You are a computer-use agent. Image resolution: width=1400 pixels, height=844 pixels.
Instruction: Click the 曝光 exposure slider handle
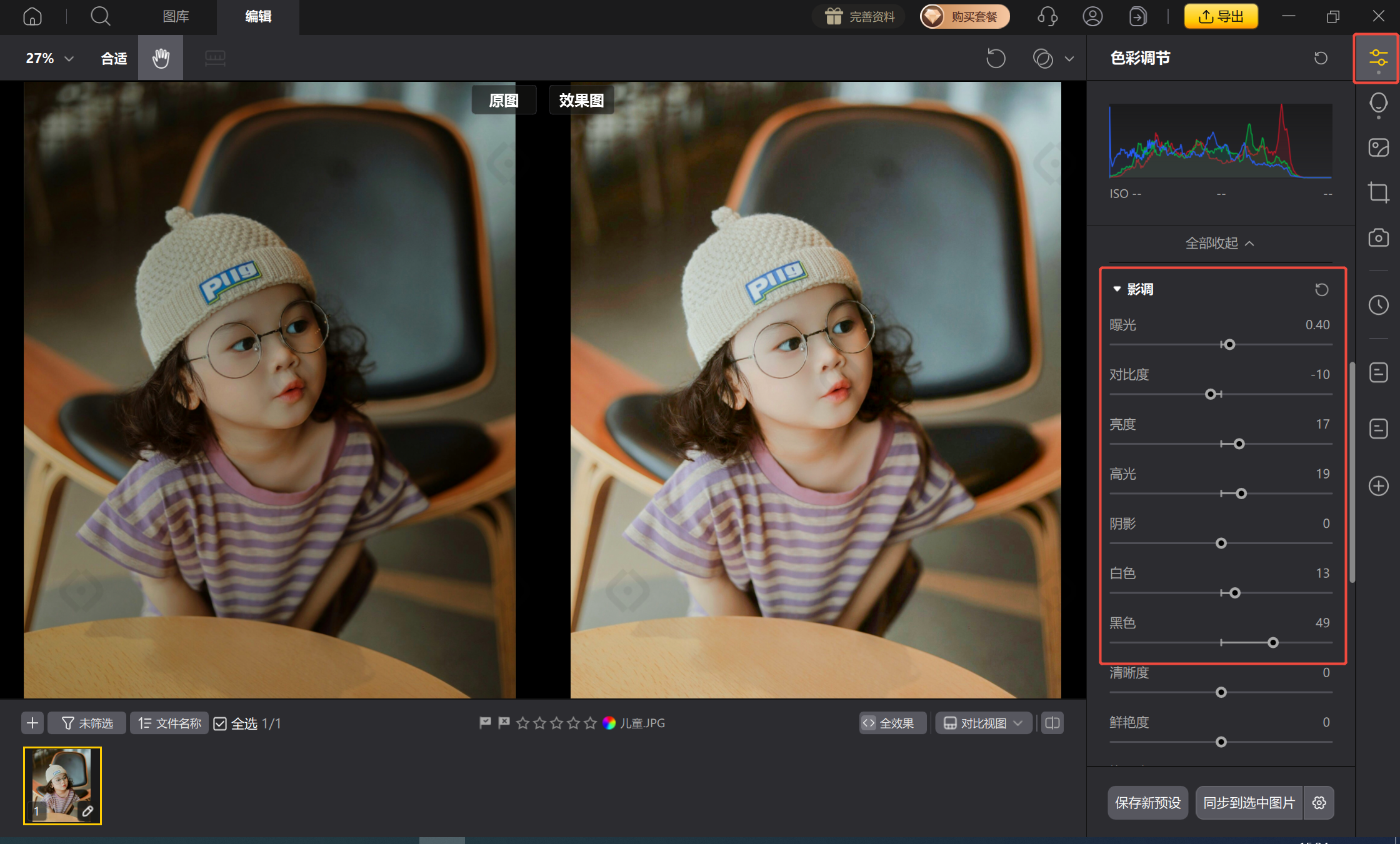[x=1229, y=344]
